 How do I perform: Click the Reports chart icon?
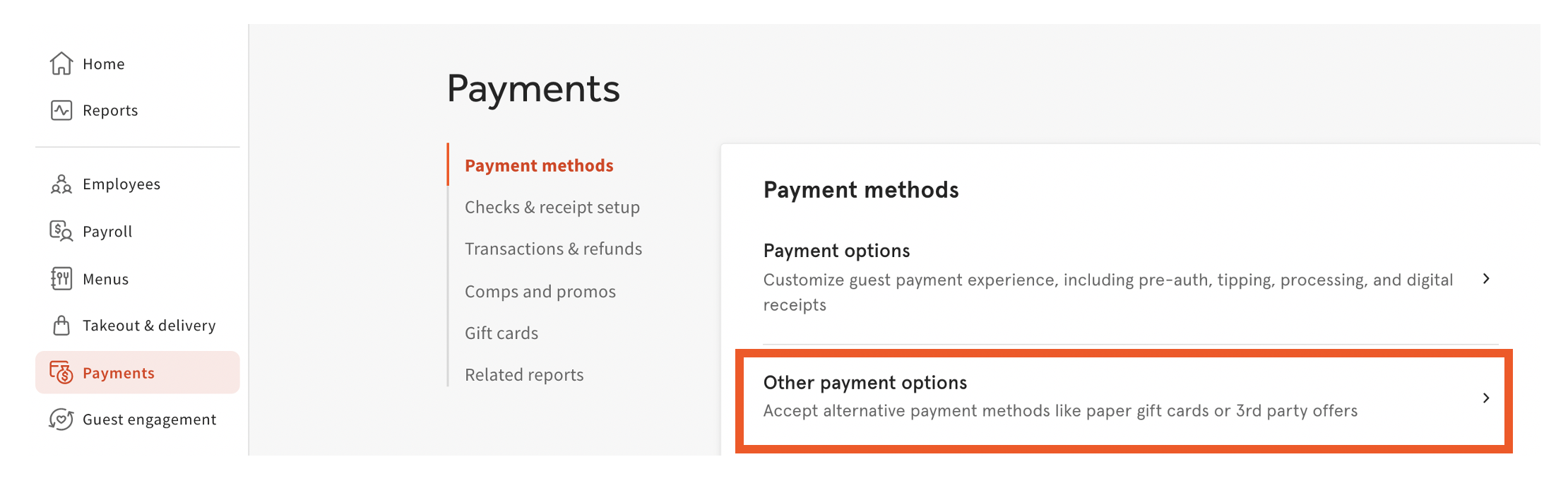61,110
